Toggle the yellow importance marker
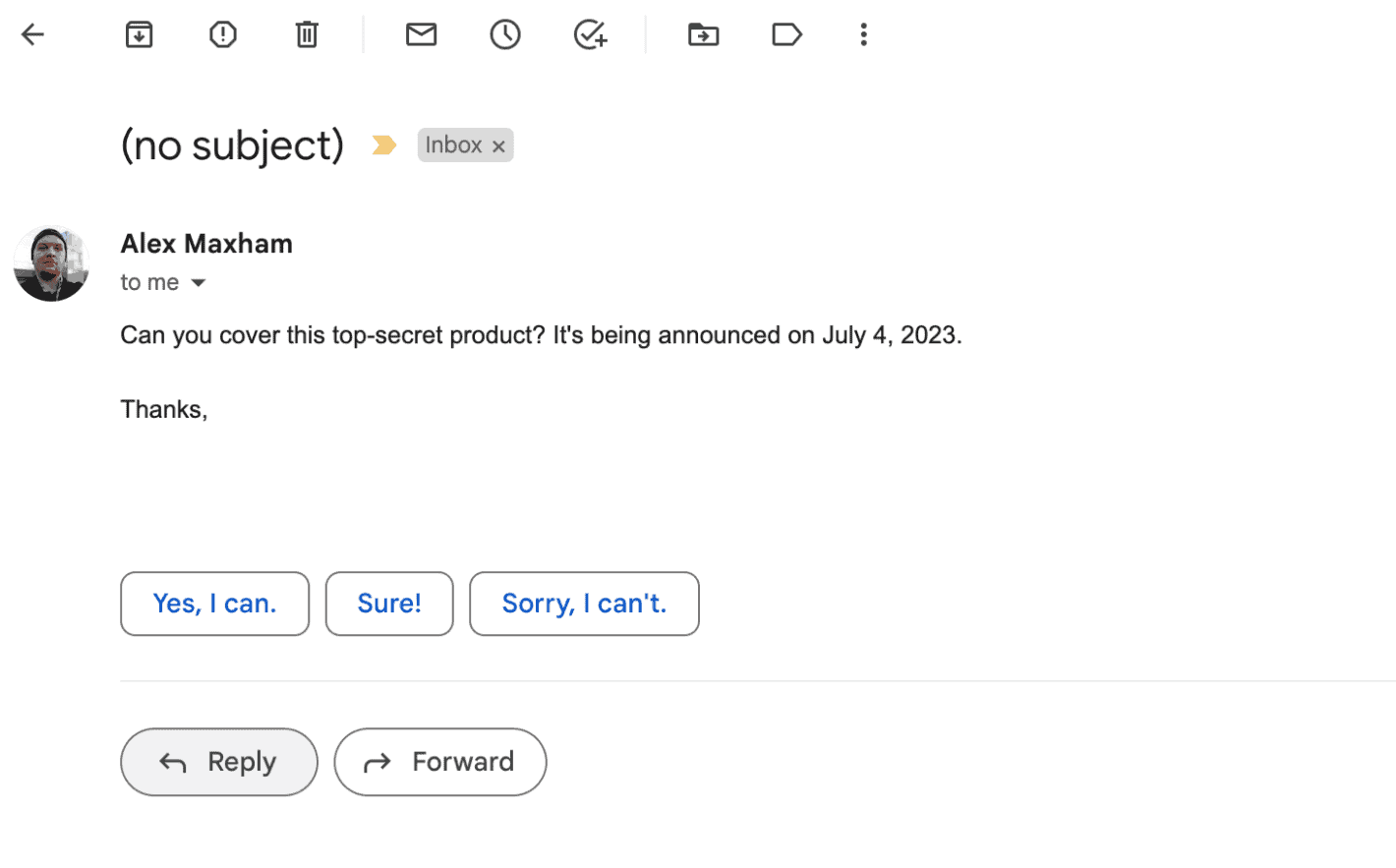This screenshot has width=1396, height=868. [383, 145]
